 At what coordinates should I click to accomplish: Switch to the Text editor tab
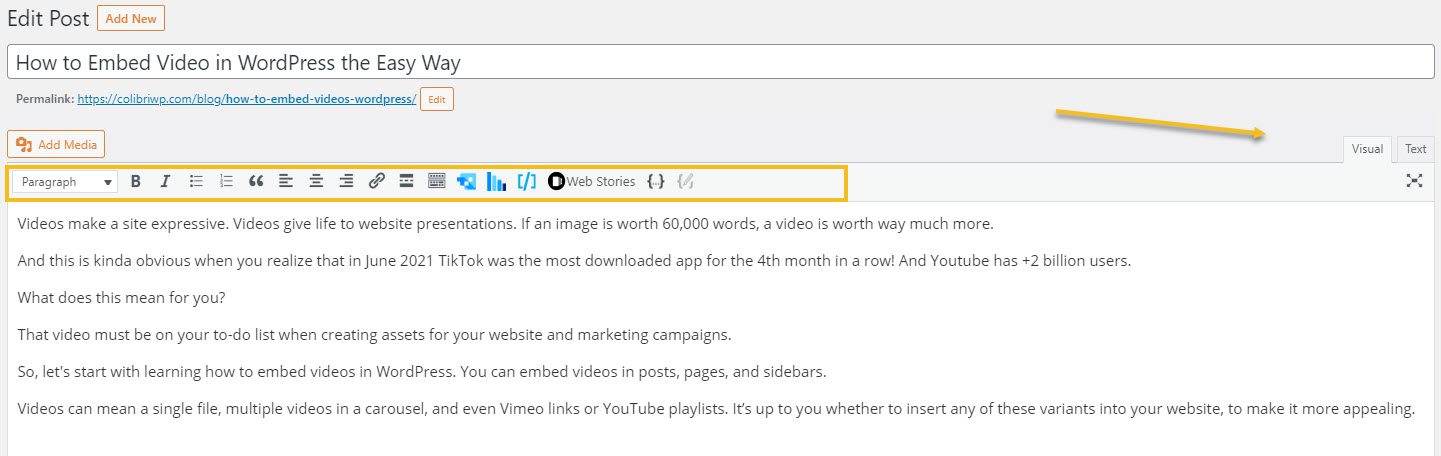tap(1415, 149)
